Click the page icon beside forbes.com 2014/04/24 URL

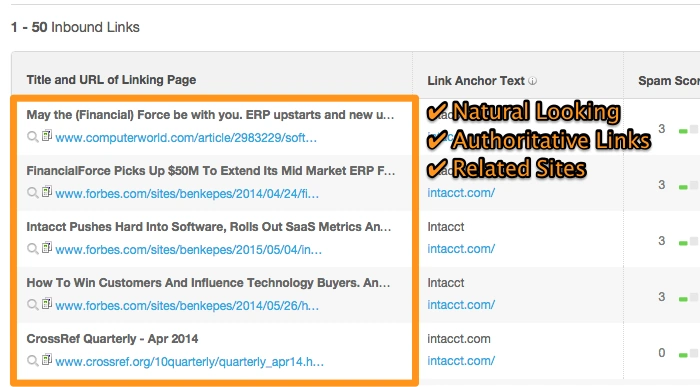point(47,191)
